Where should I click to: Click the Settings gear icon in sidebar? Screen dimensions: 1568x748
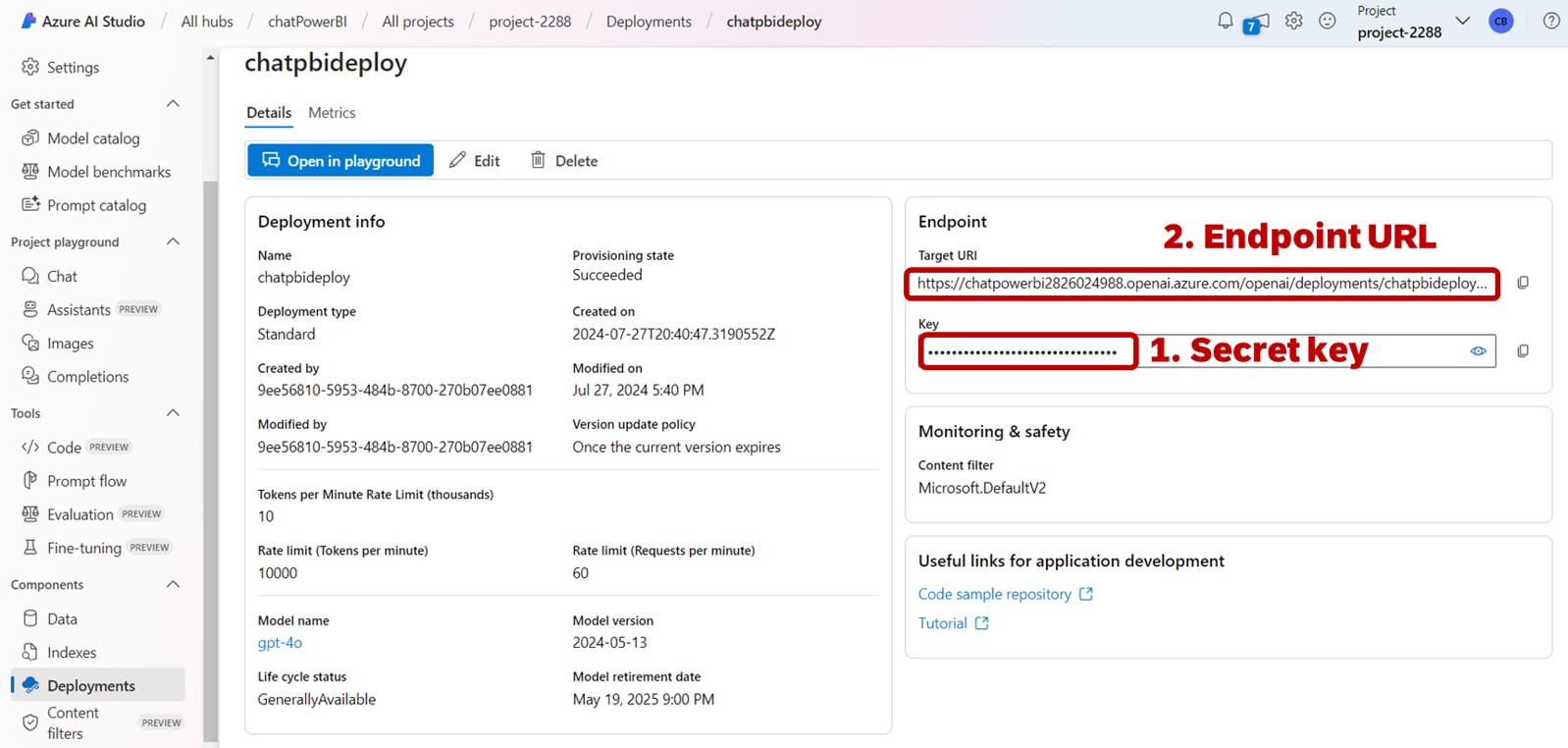pyautogui.click(x=30, y=67)
